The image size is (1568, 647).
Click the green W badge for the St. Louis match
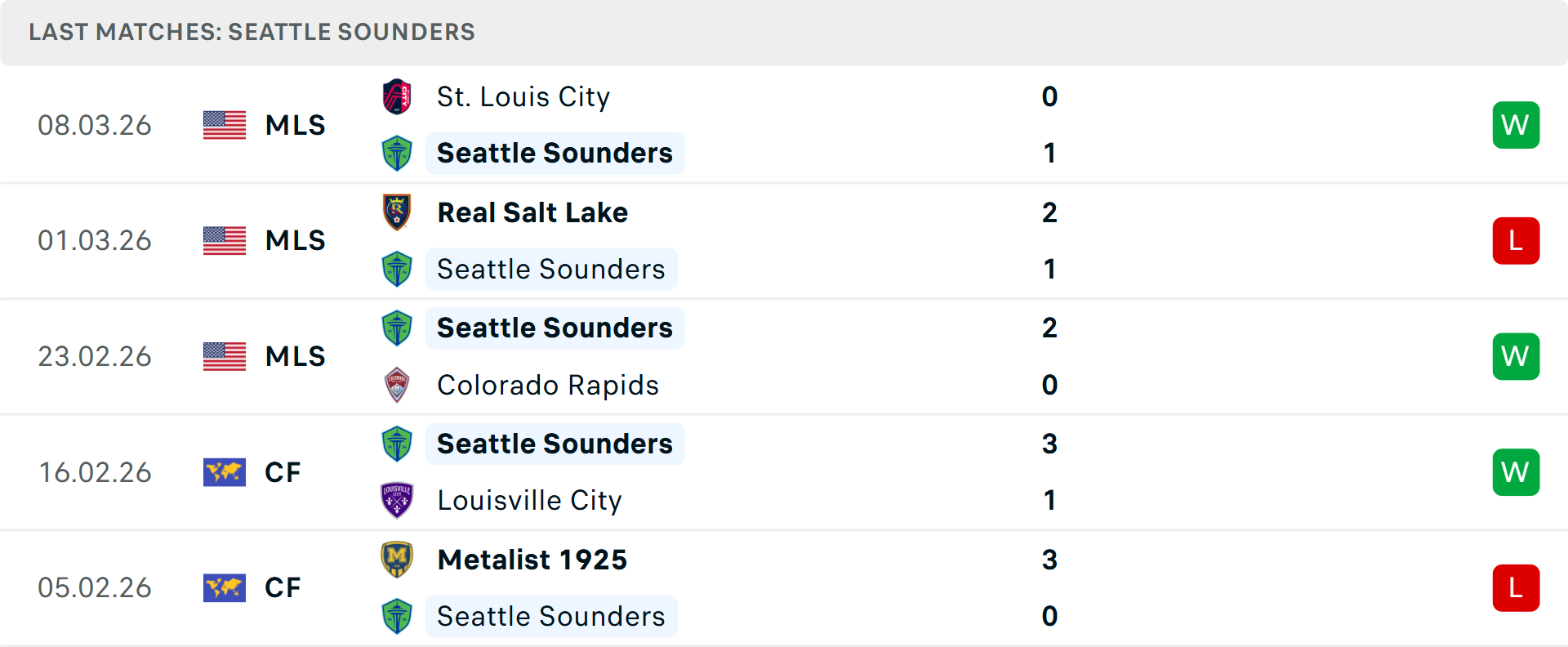pos(1516,125)
